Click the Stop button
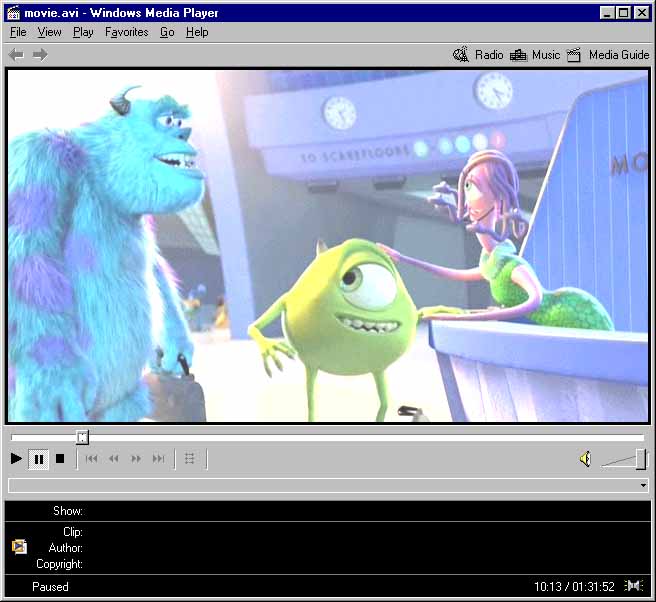656x602 pixels. [x=60, y=459]
